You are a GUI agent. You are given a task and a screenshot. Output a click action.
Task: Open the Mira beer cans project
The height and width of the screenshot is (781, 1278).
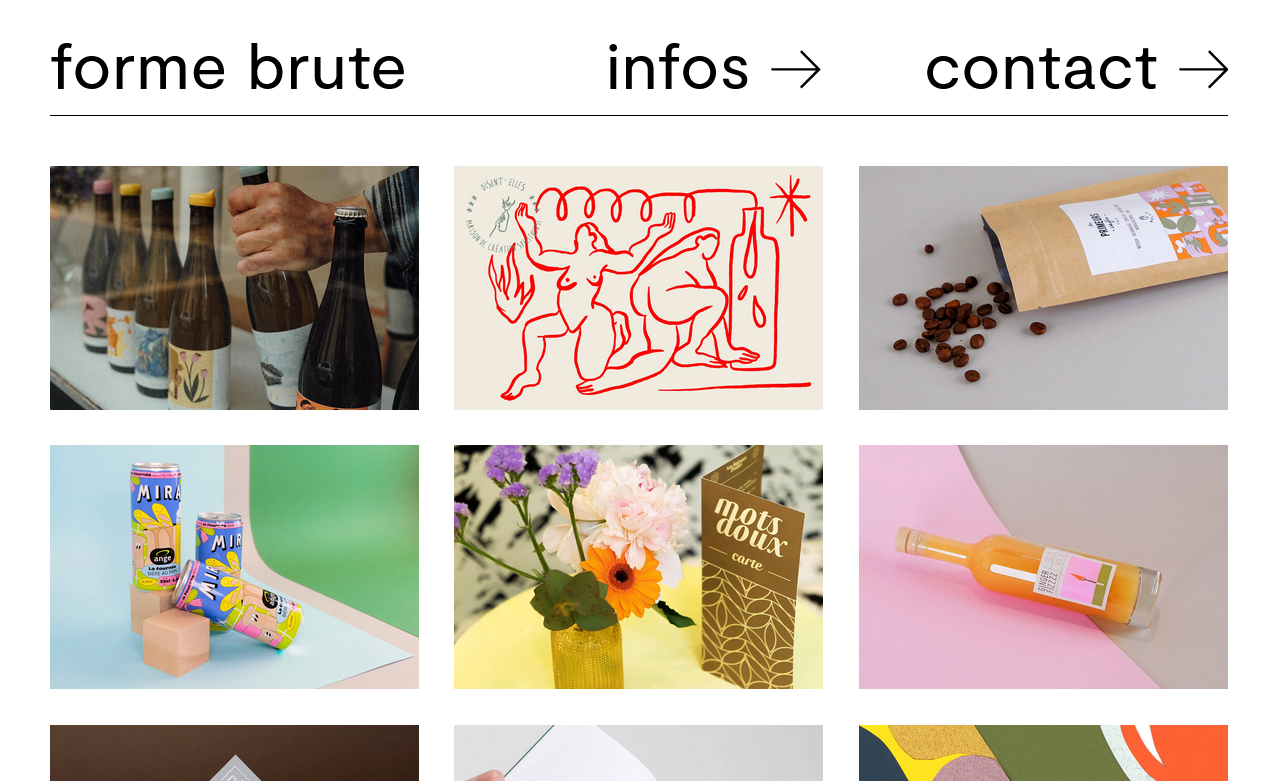point(234,567)
